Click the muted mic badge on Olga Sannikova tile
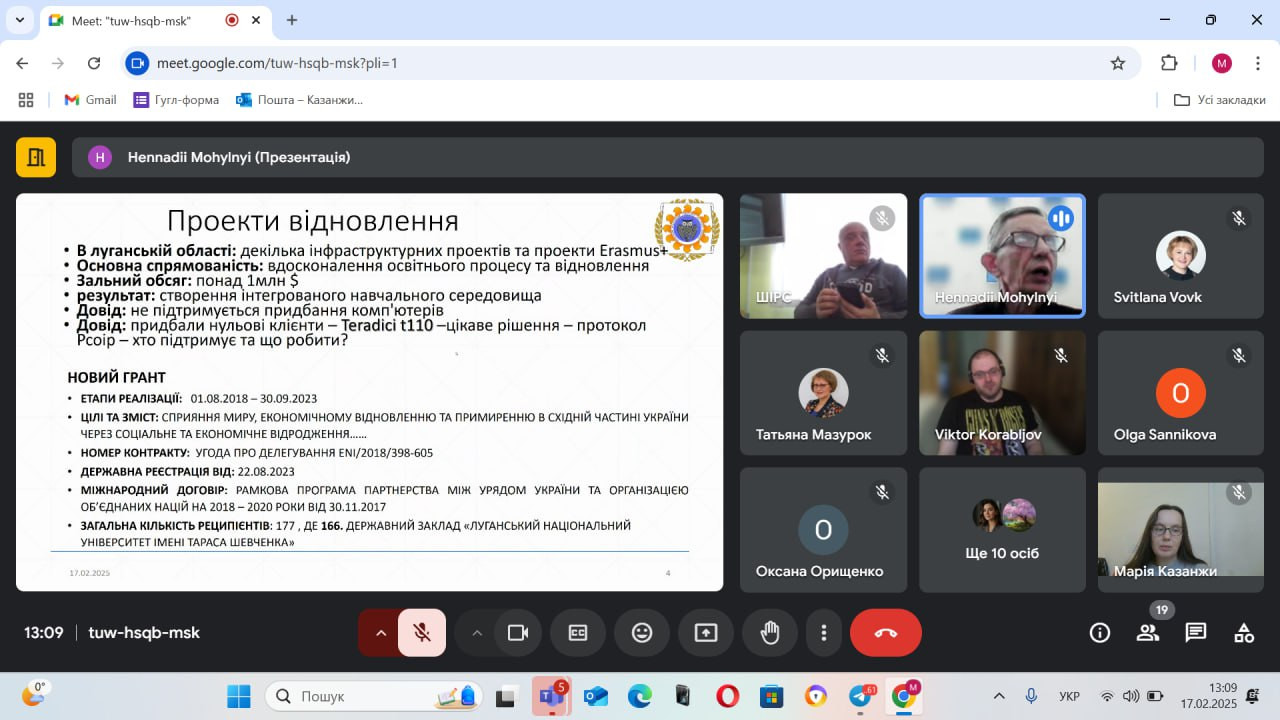 [x=1239, y=355]
